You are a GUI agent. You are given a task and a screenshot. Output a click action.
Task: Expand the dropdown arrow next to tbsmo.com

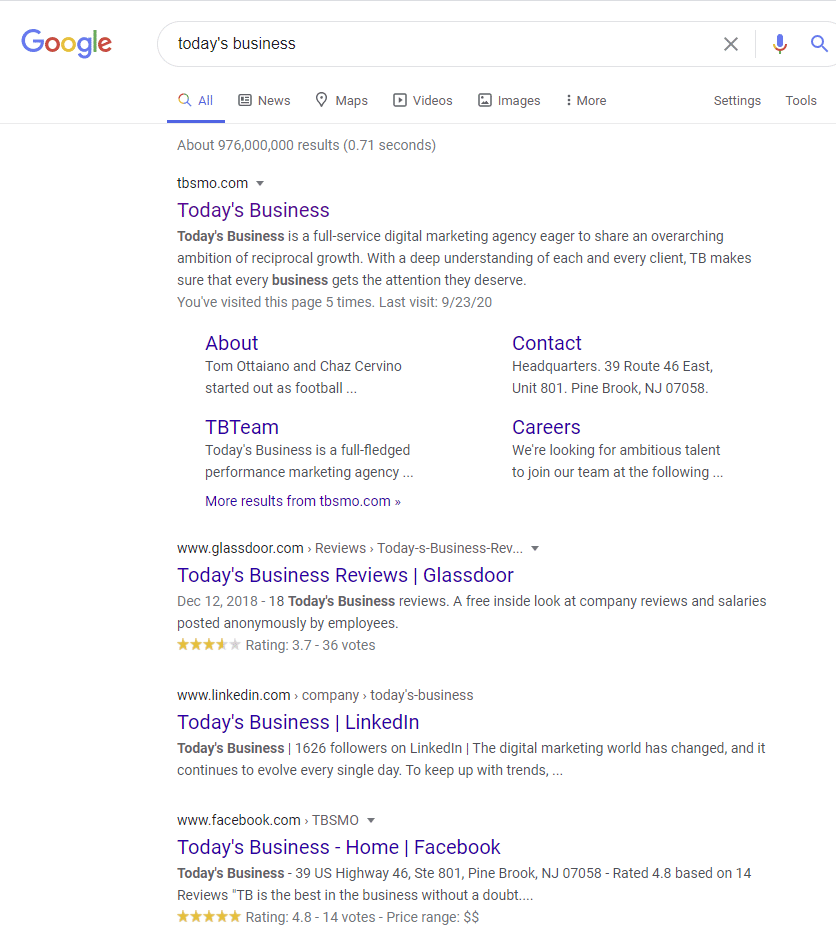pyautogui.click(x=259, y=183)
